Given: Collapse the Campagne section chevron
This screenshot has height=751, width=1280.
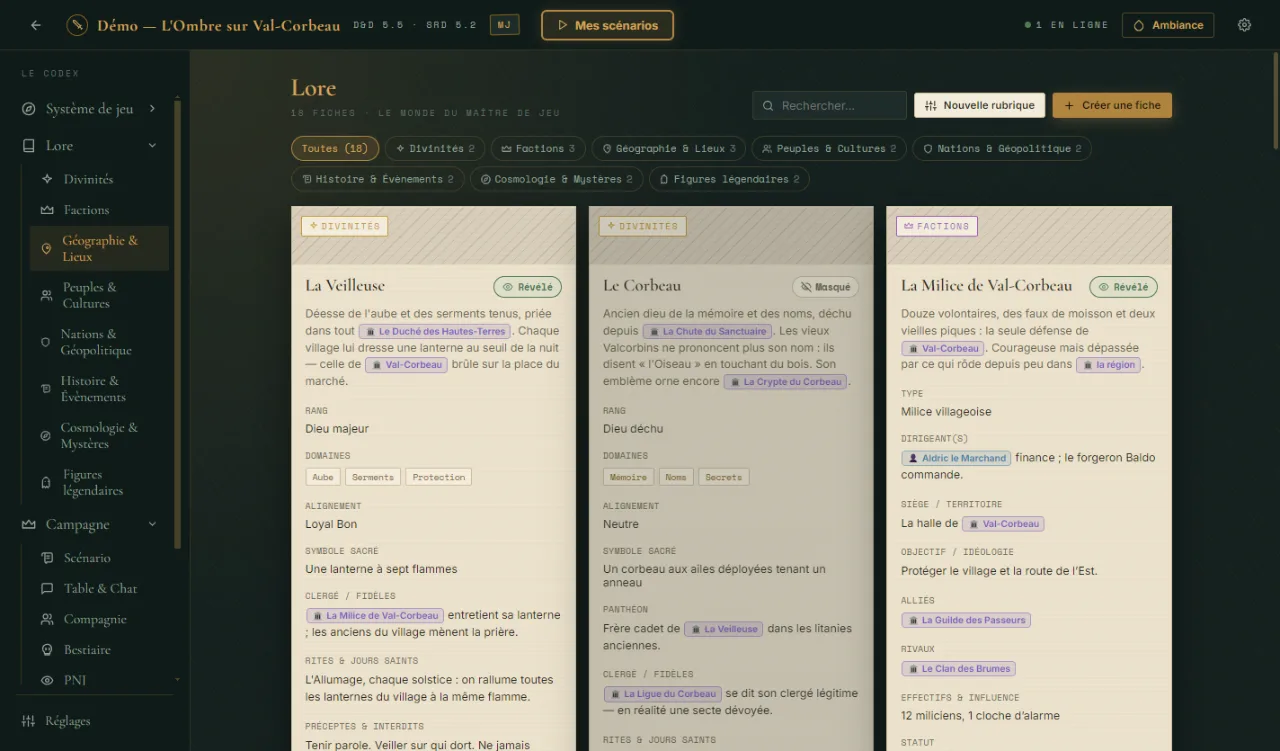Looking at the screenshot, I should click(152, 525).
